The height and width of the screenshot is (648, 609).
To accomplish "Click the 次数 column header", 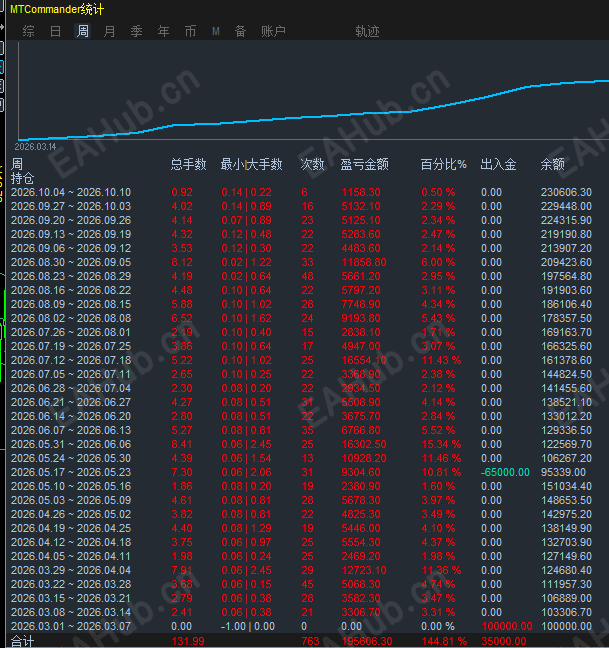I will [x=312, y=164].
